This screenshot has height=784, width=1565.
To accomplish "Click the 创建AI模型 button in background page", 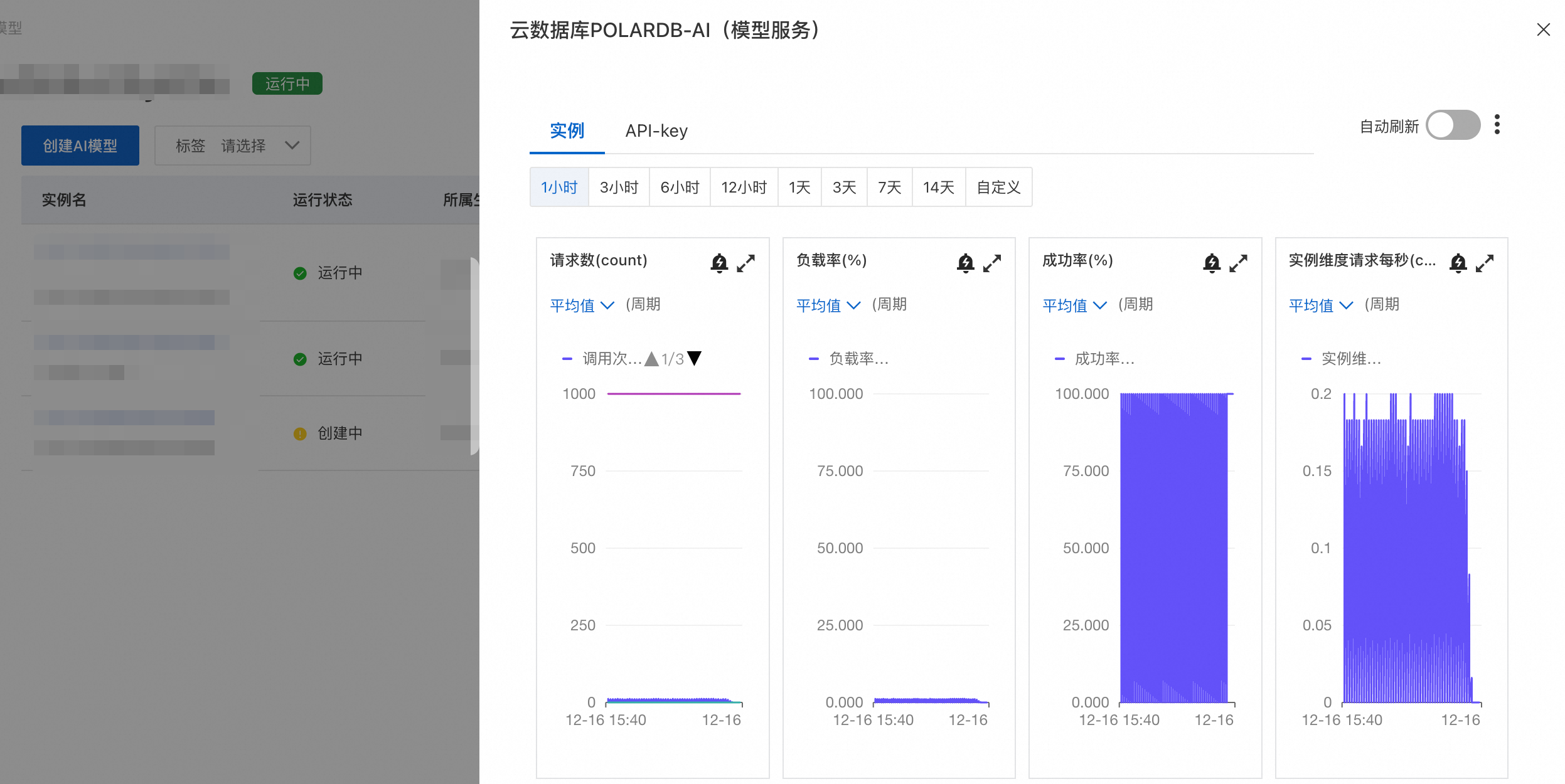I will [x=80, y=146].
